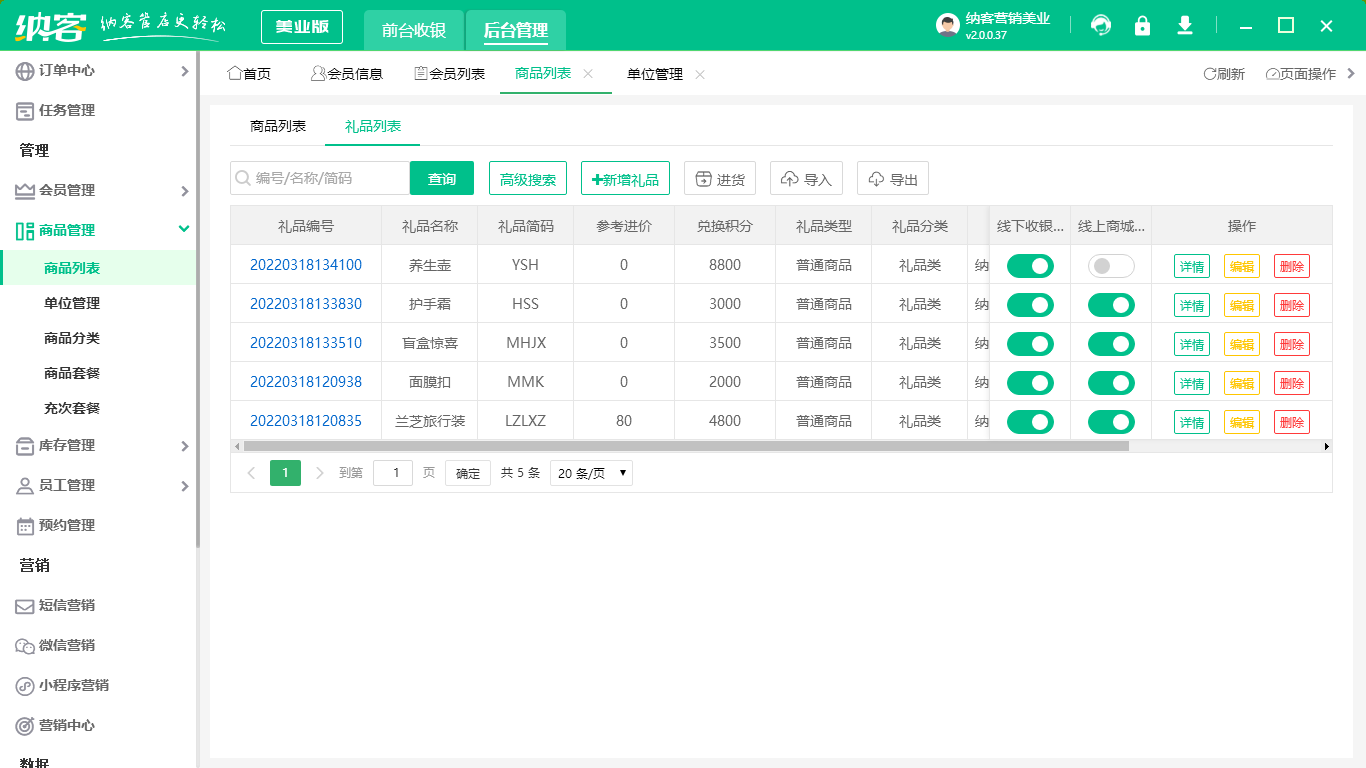
Task: Click the 查询 search button
Action: tap(442, 178)
